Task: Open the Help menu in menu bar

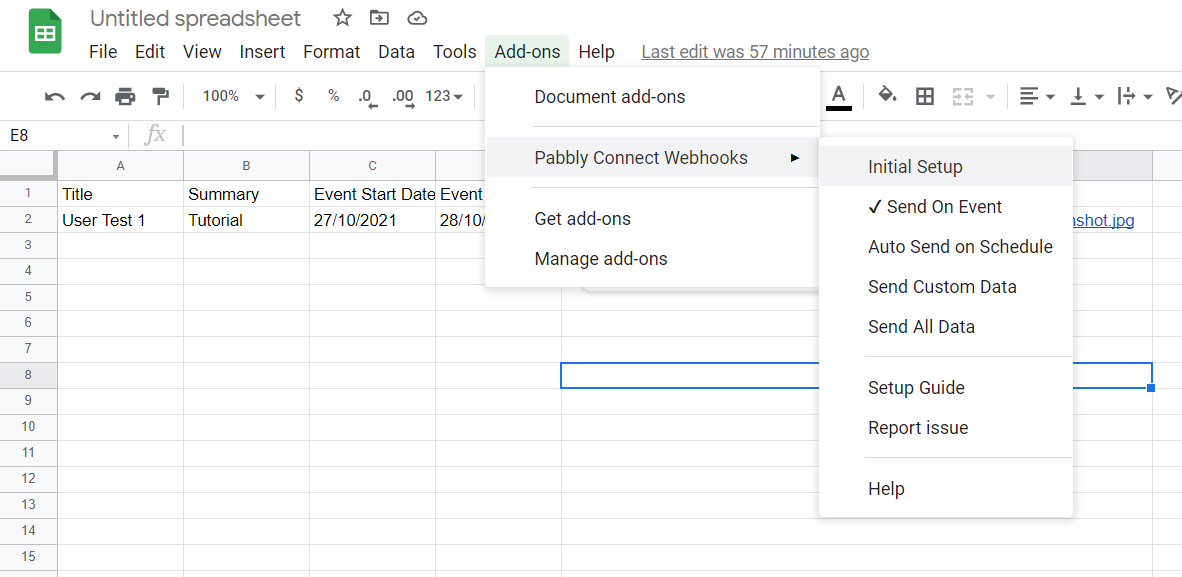Action: [x=596, y=52]
